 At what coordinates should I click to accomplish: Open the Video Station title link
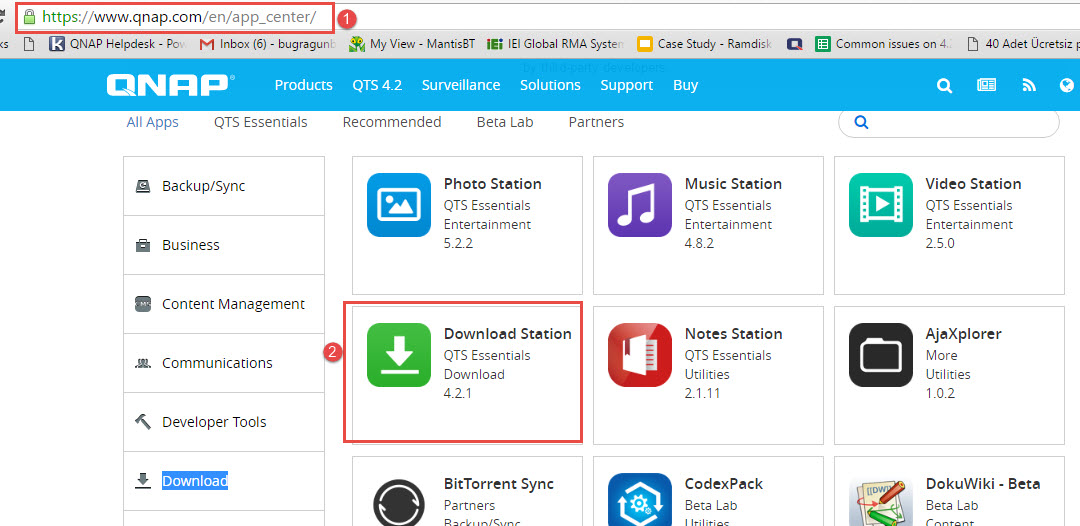[973, 184]
